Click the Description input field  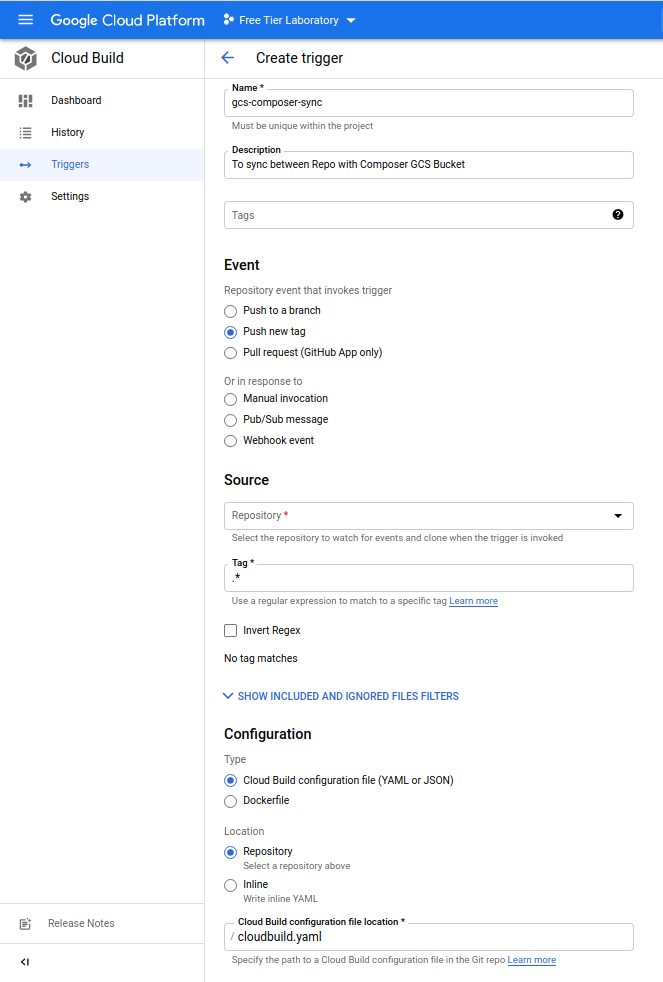tap(429, 165)
